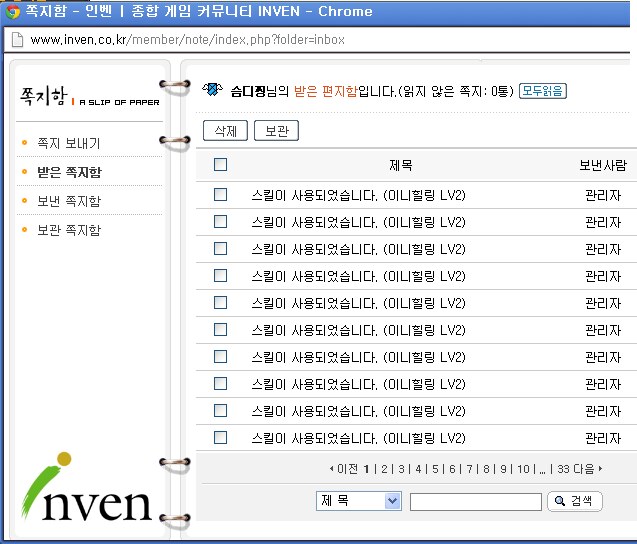
Task: Check the fourth message row checkbox
Action: point(220,276)
